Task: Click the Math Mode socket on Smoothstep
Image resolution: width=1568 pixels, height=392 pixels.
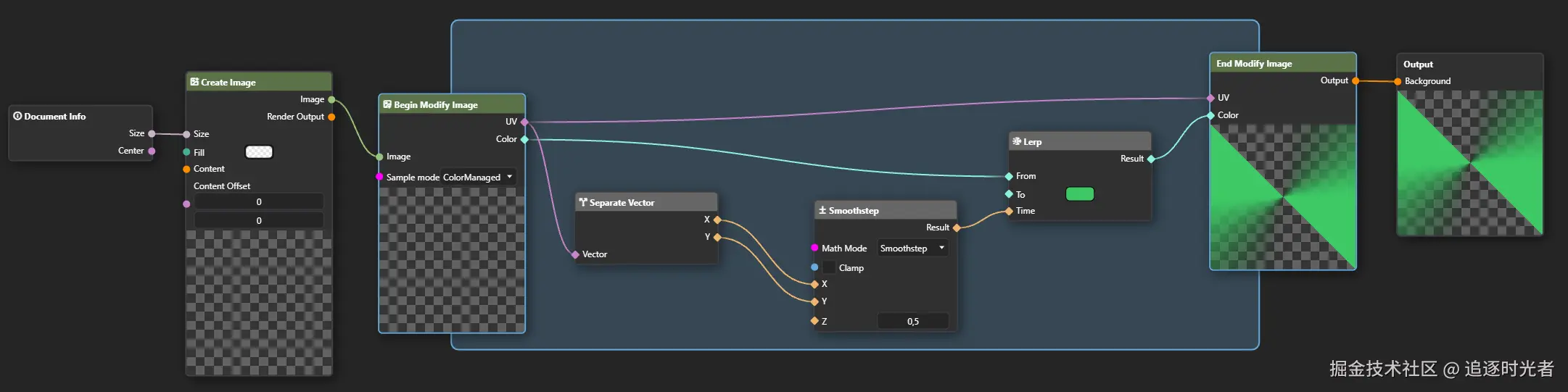Action: click(x=814, y=248)
